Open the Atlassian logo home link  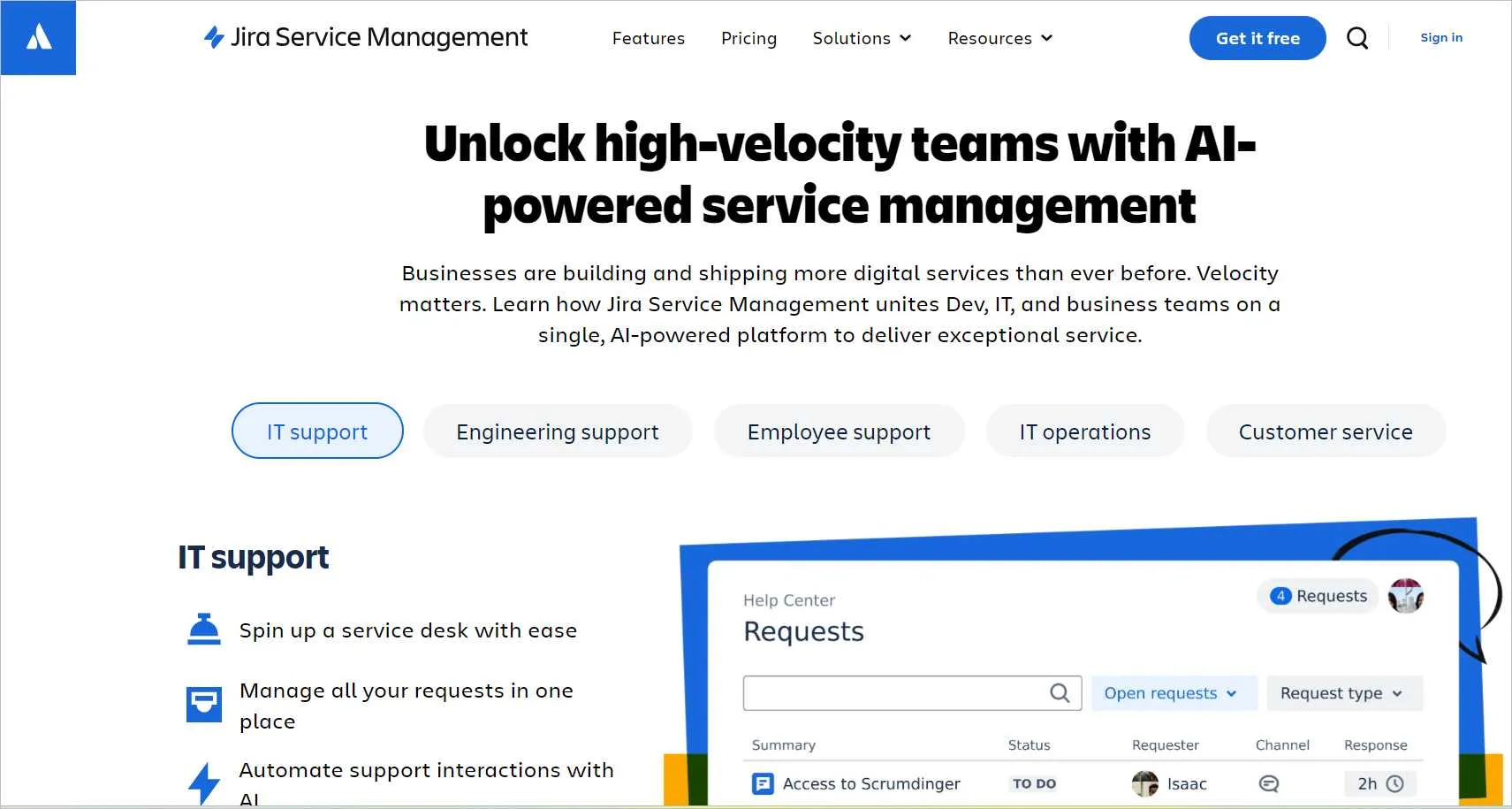click(x=38, y=37)
